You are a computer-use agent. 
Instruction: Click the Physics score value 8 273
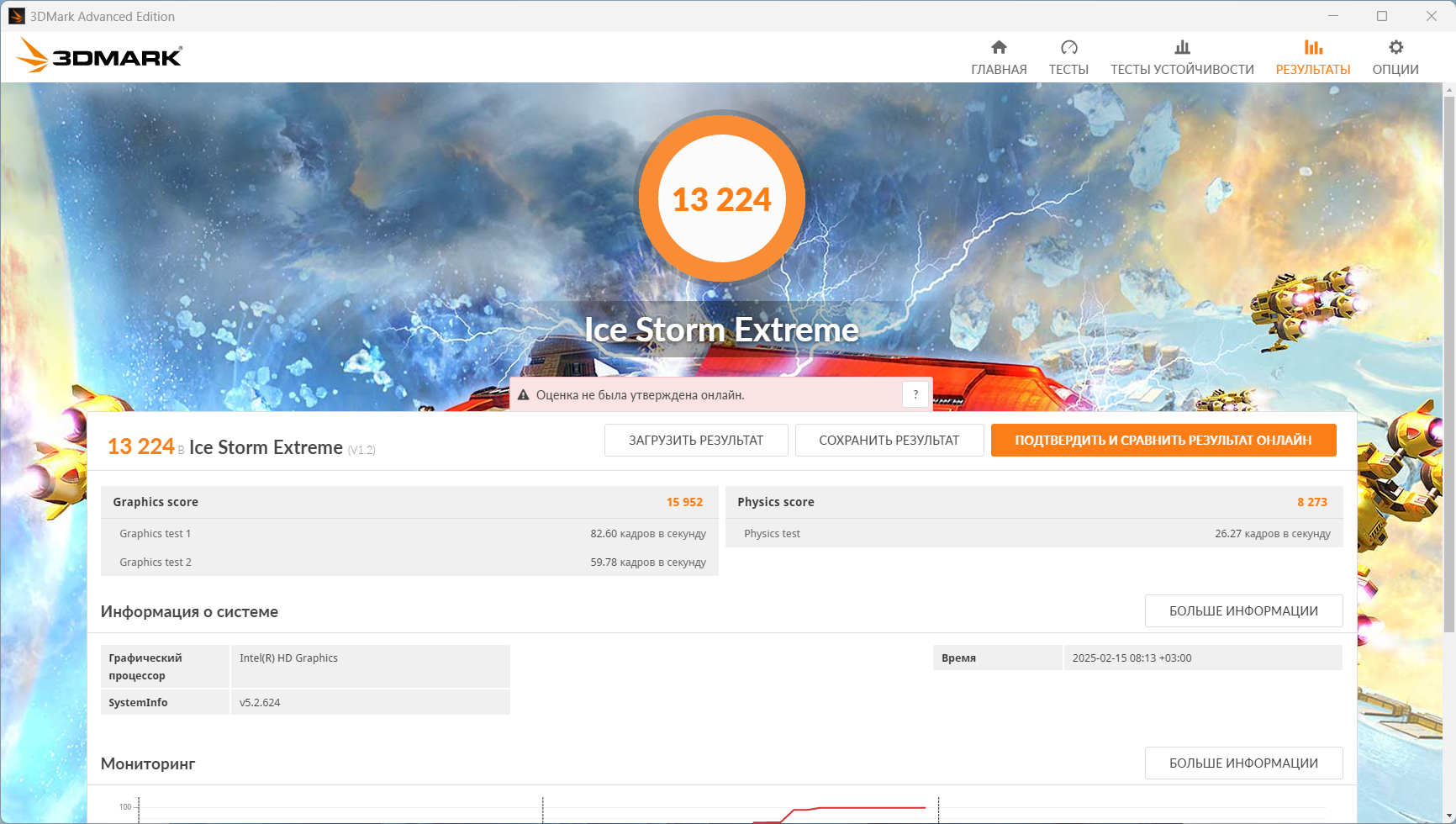click(1311, 502)
